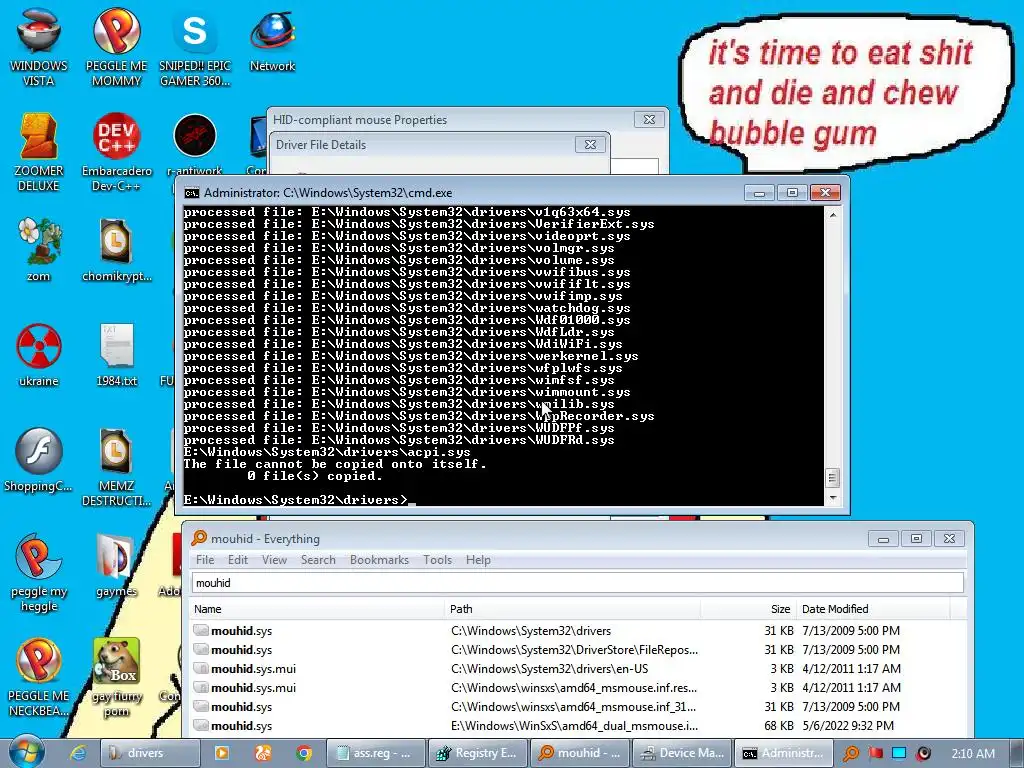Click the Everything window title icon
The height and width of the screenshot is (768, 1024).
coord(199,538)
